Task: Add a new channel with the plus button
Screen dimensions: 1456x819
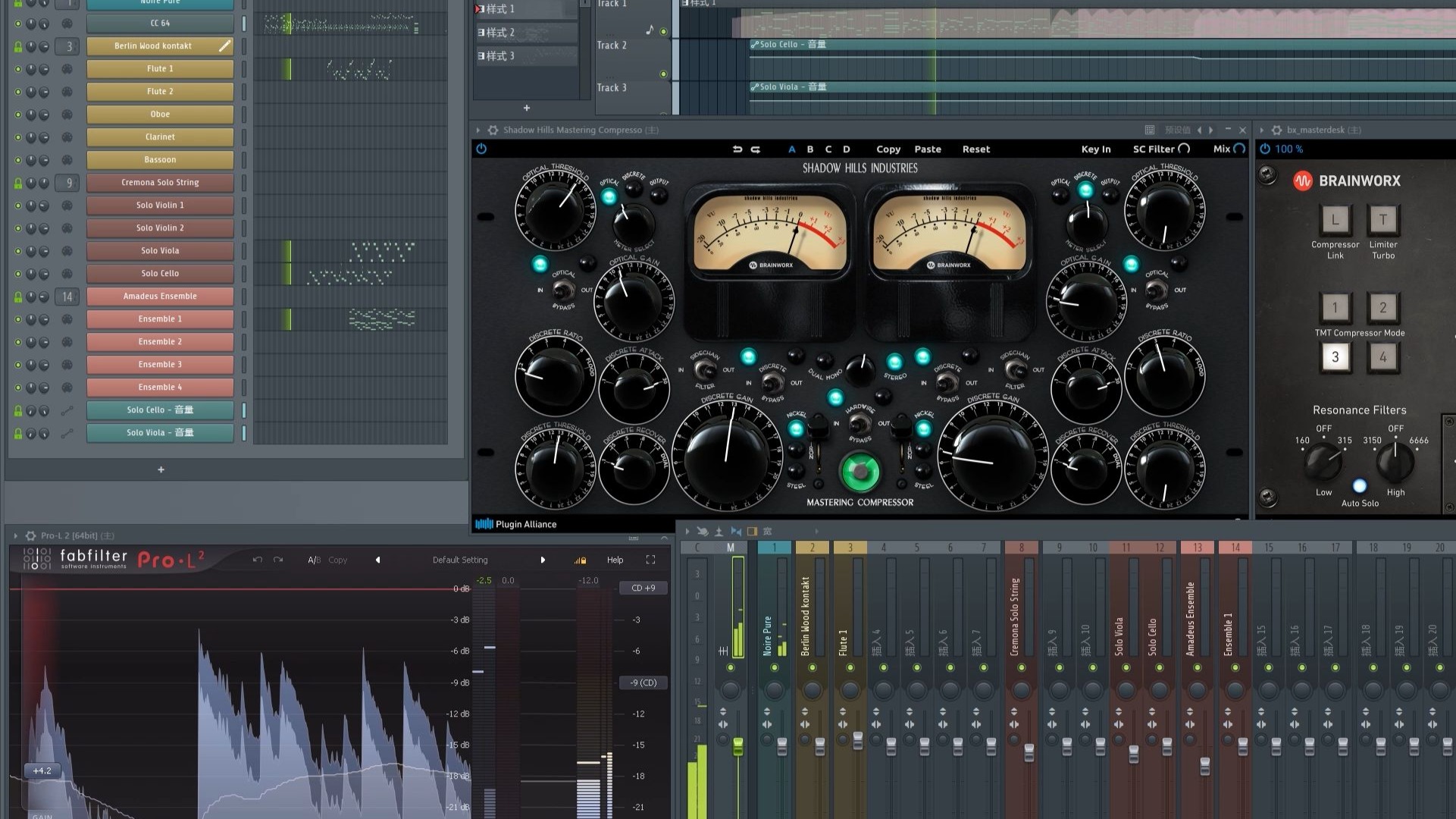Action: (161, 470)
